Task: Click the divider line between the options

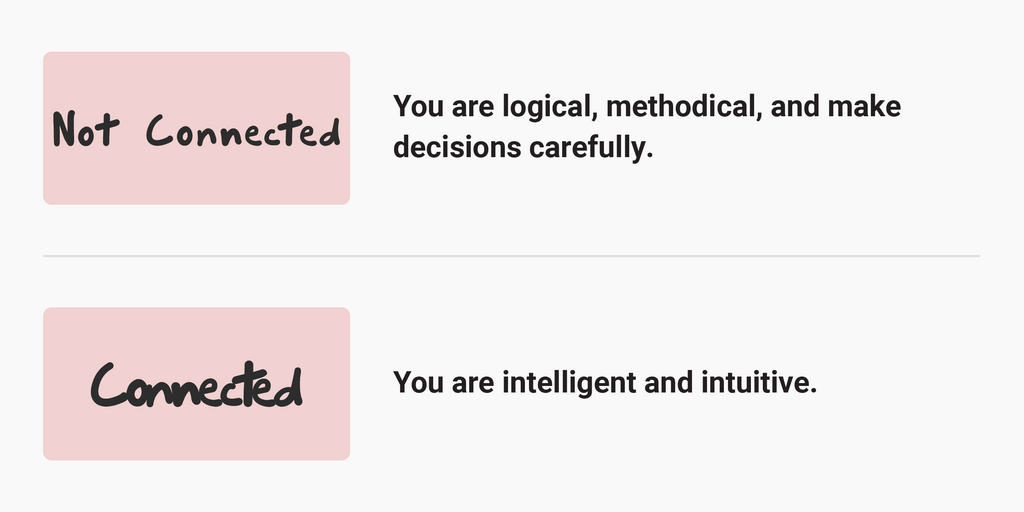Action: tap(511, 256)
